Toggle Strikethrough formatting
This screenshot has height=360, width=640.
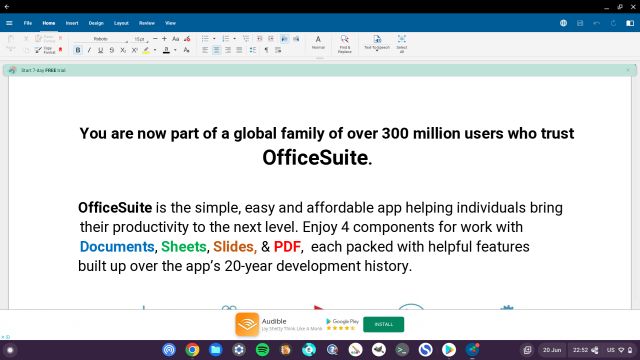tap(111, 50)
